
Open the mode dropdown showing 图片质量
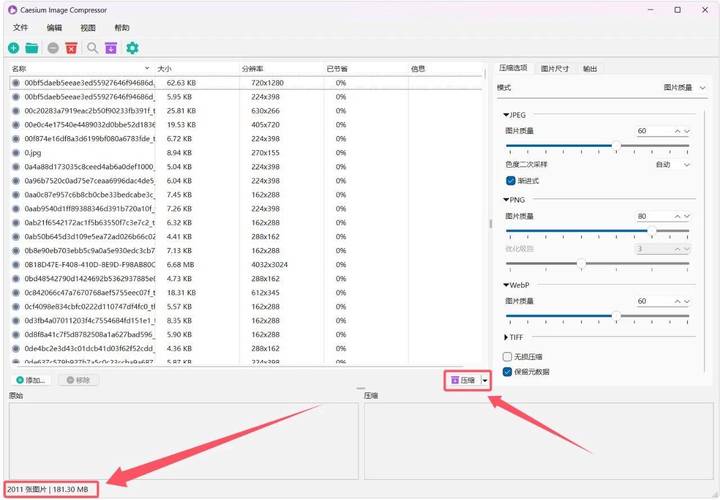click(x=684, y=87)
